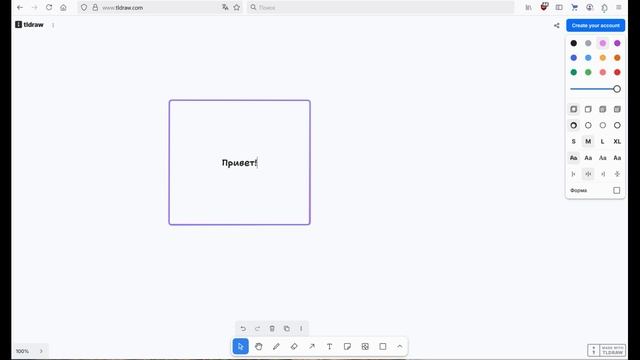Choose the solid stroke style
This screenshot has width=640, height=360.
click(617, 125)
